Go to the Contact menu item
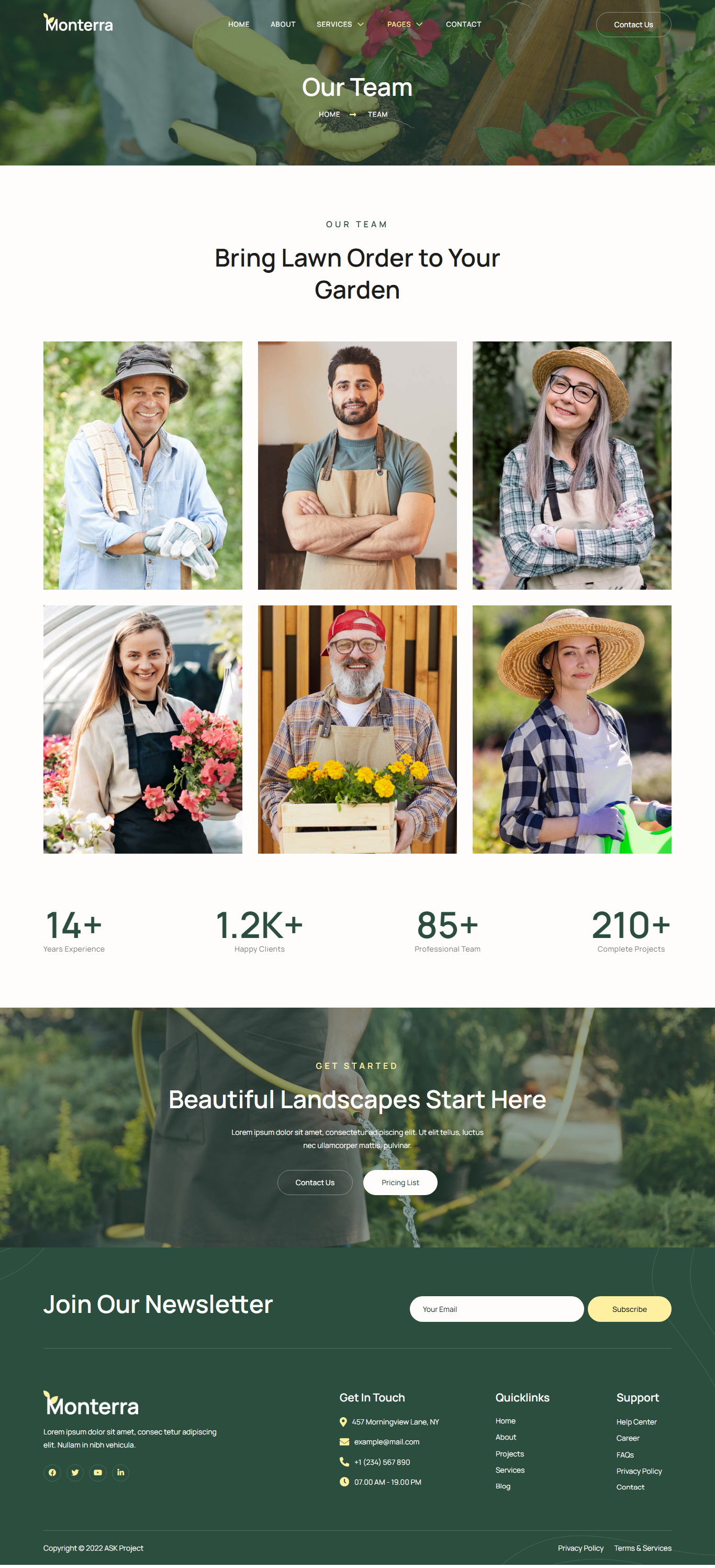Screen dimensions: 715x1568 464,24
